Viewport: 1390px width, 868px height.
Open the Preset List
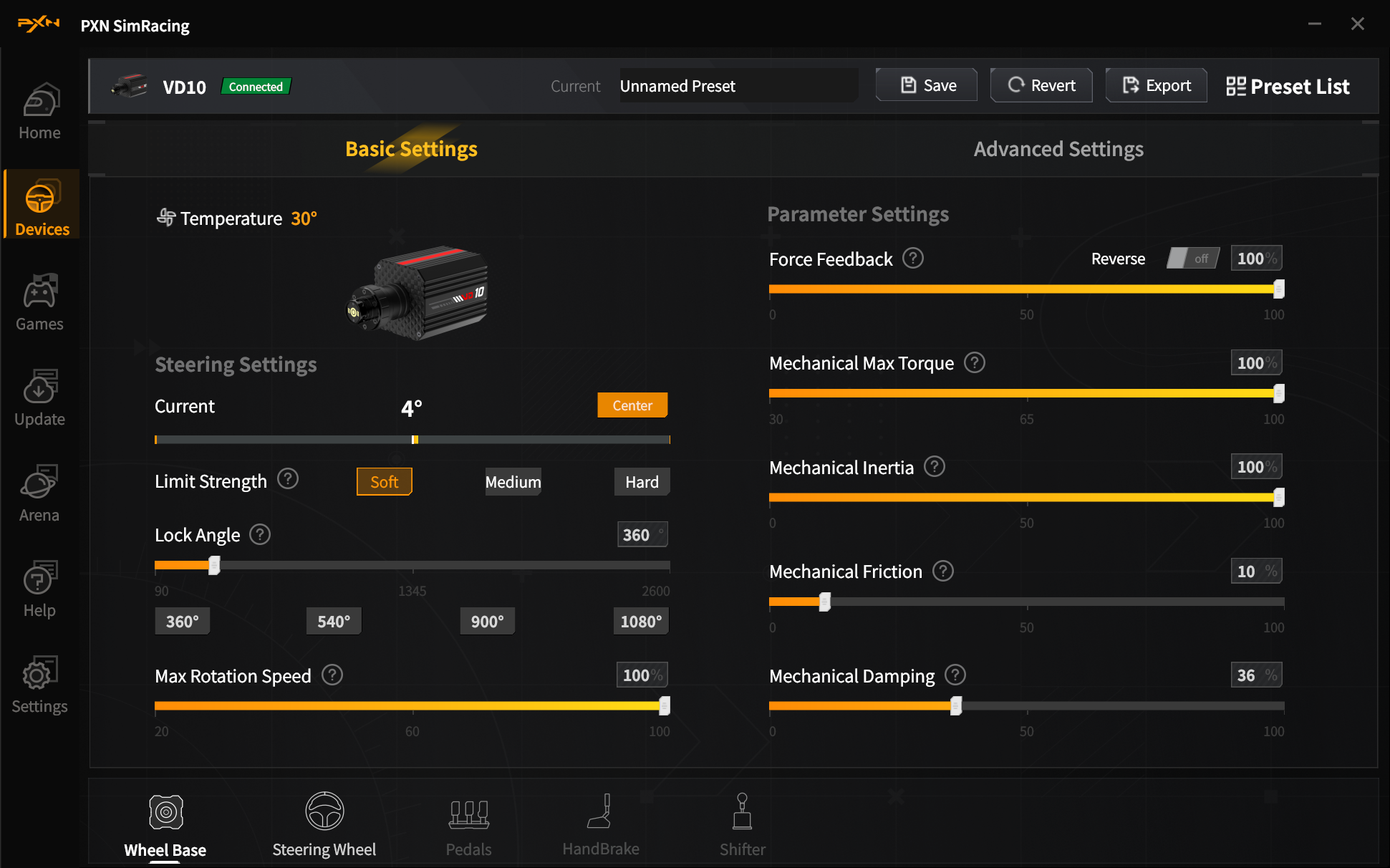(1288, 87)
